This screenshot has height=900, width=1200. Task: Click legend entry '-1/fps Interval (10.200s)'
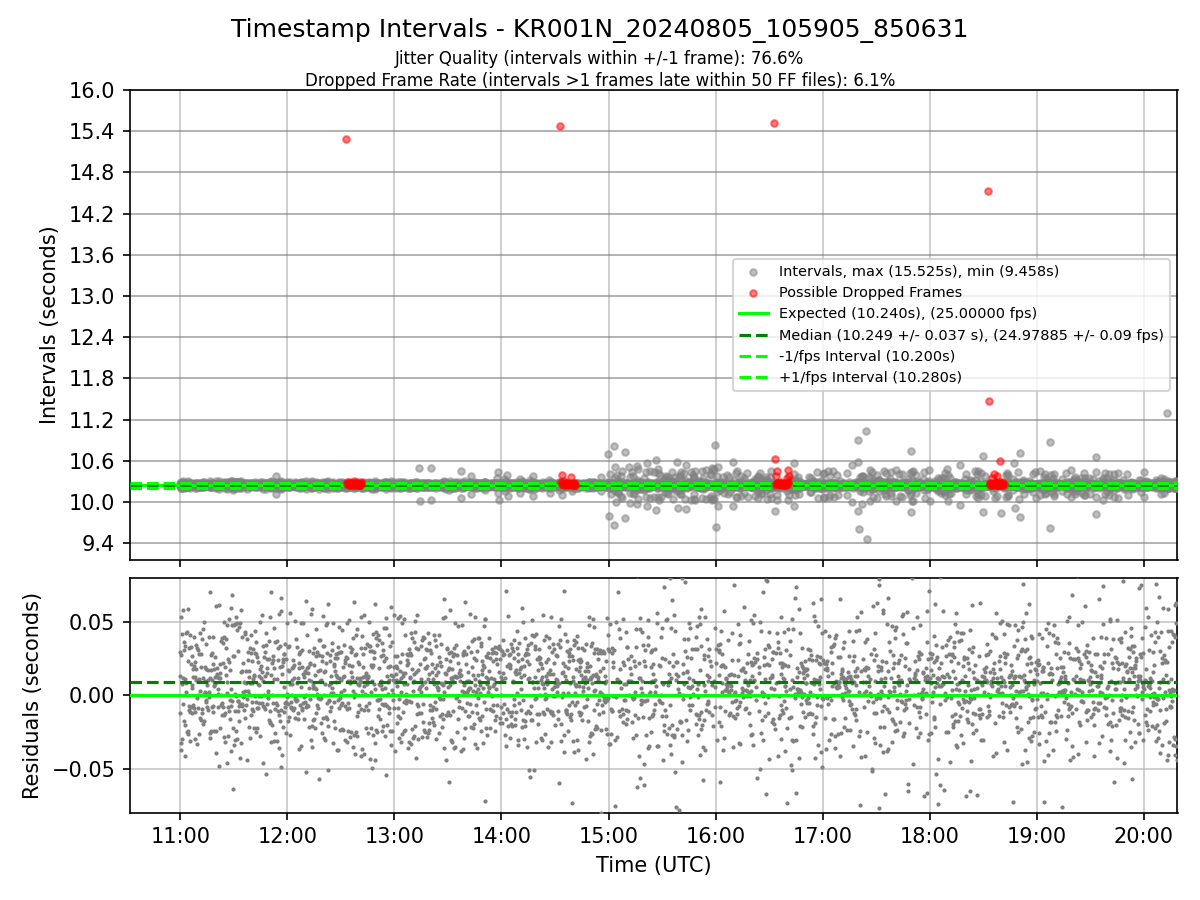866,356
